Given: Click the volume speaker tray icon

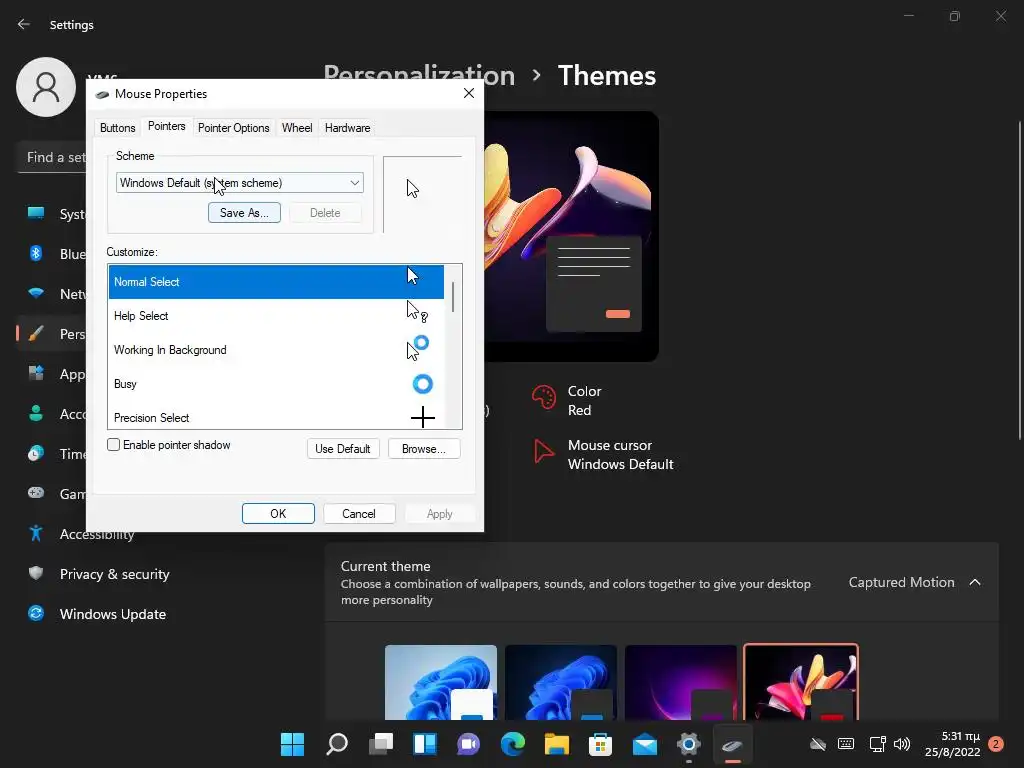Looking at the screenshot, I should point(902,744).
